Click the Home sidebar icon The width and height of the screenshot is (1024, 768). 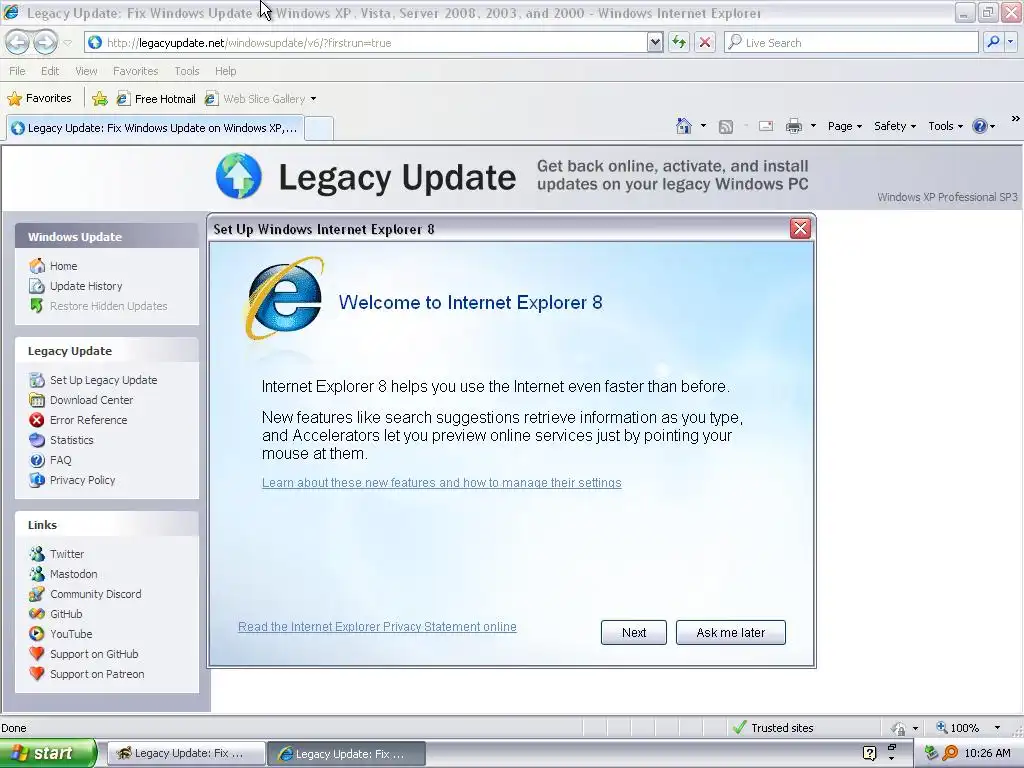(37, 266)
